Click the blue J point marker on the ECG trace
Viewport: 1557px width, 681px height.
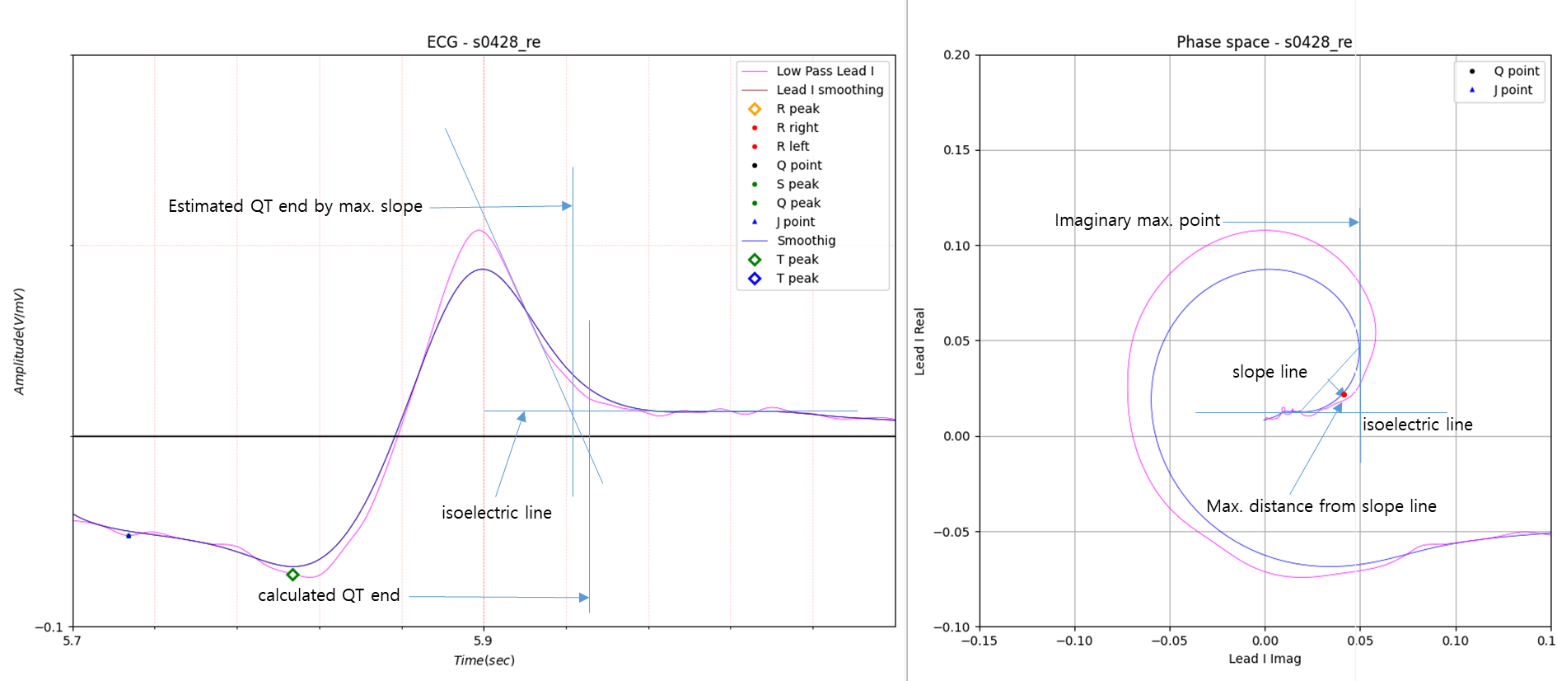point(128,536)
